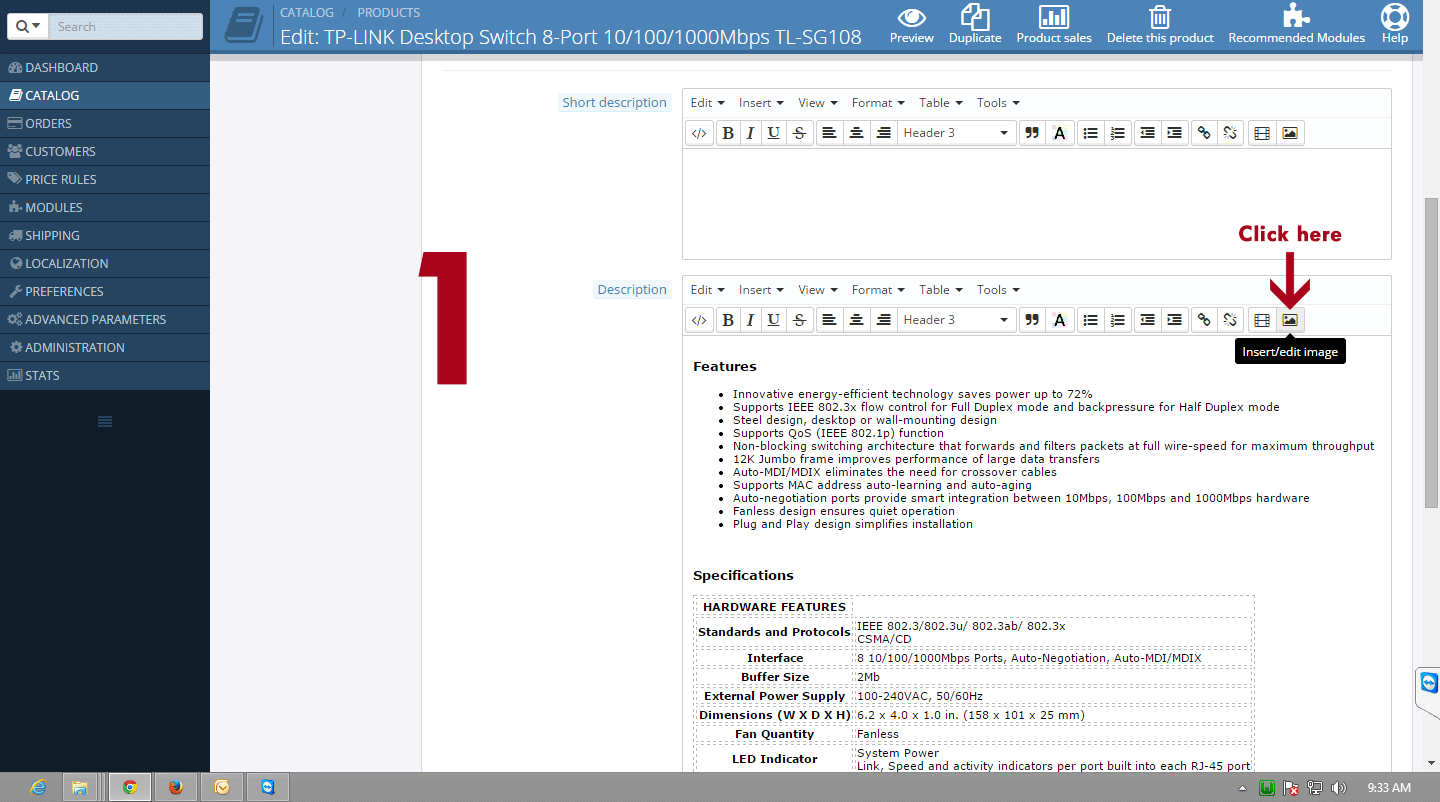The image size is (1440, 802).
Task: Add bullet list in Short description editor
Action: (x=1091, y=133)
